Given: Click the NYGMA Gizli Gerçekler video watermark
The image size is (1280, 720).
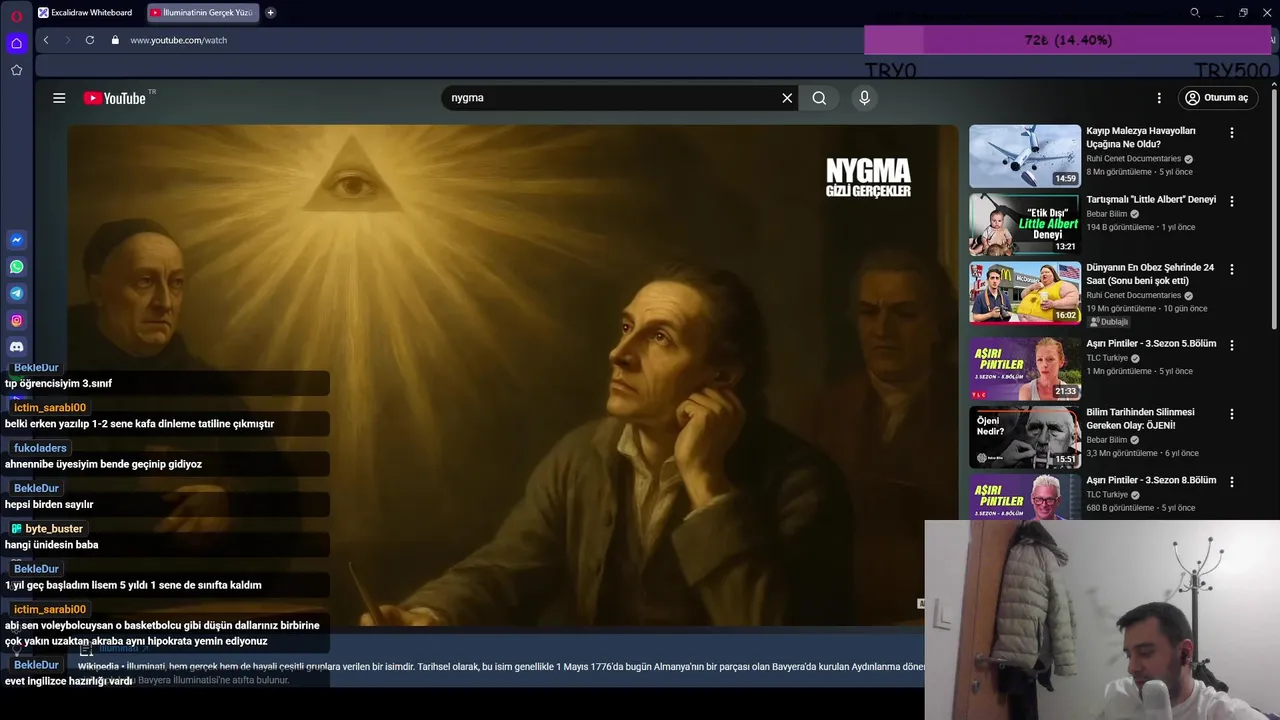Looking at the screenshot, I should coord(868,177).
